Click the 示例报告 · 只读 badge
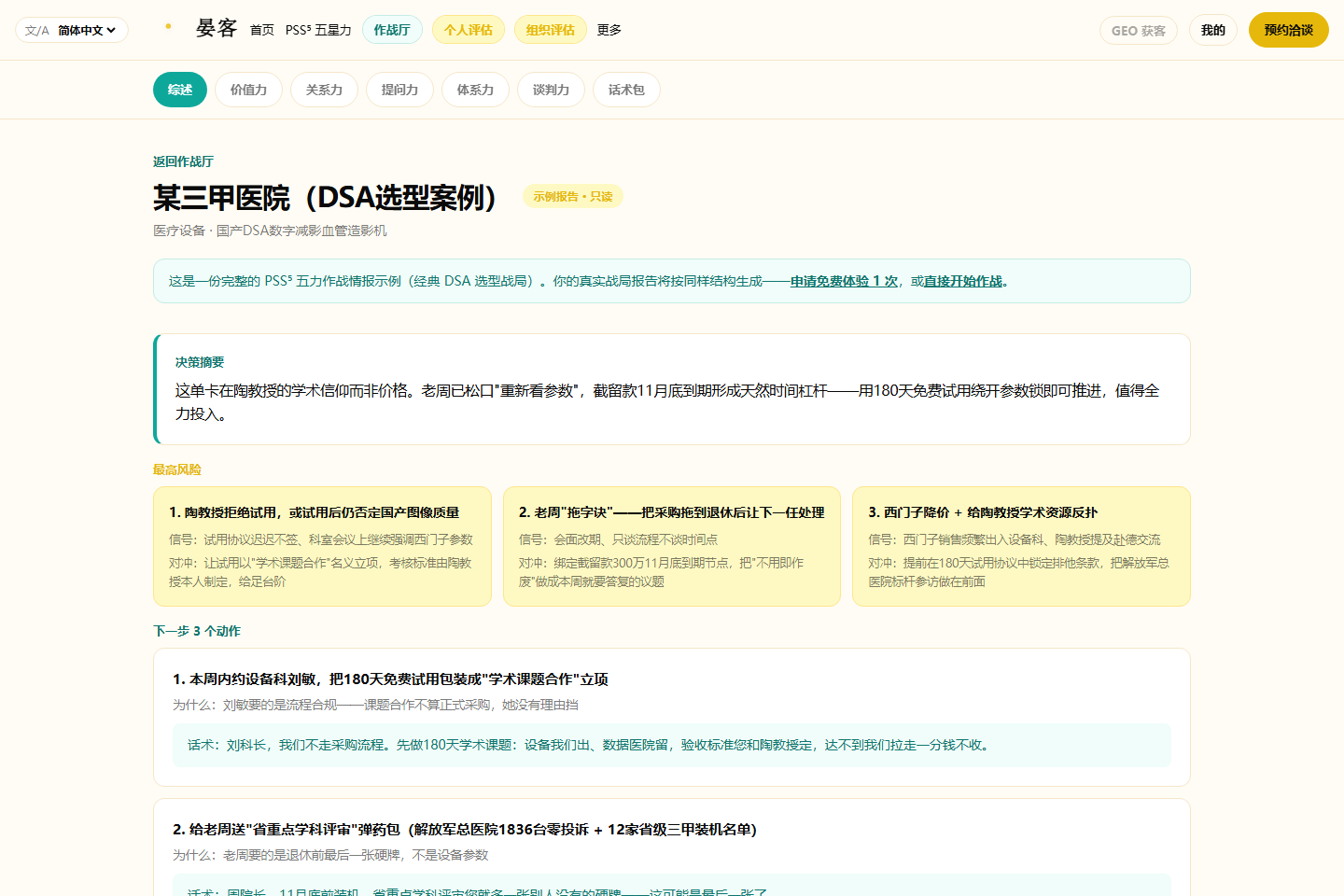Screen dimensions: 1344x896 (573, 197)
